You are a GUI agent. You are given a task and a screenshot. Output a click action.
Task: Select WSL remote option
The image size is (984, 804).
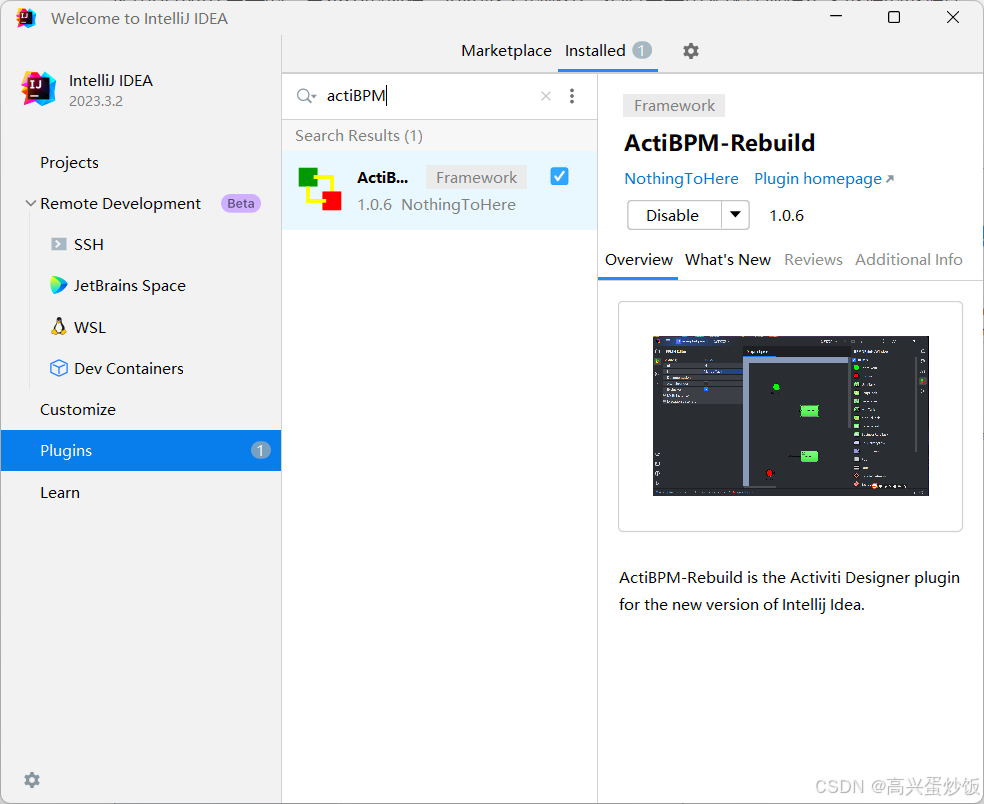tap(90, 328)
